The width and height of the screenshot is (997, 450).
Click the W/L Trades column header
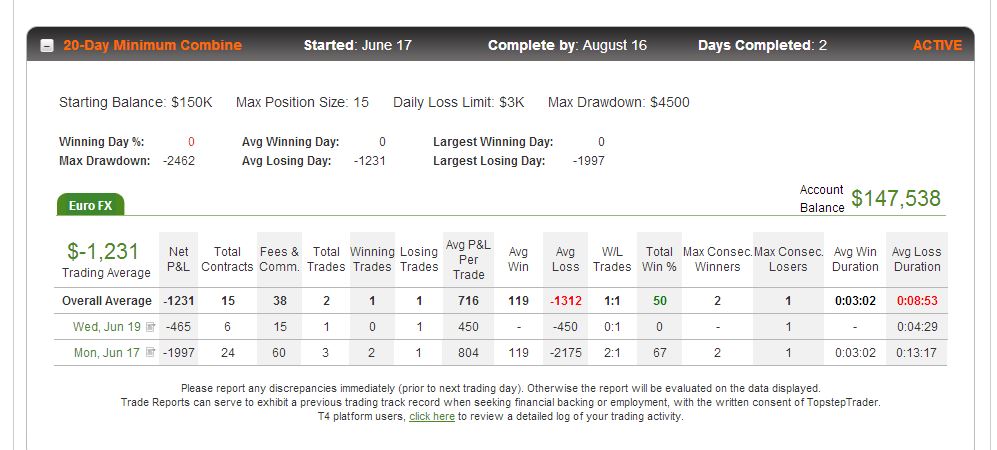pyautogui.click(x=612, y=259)
